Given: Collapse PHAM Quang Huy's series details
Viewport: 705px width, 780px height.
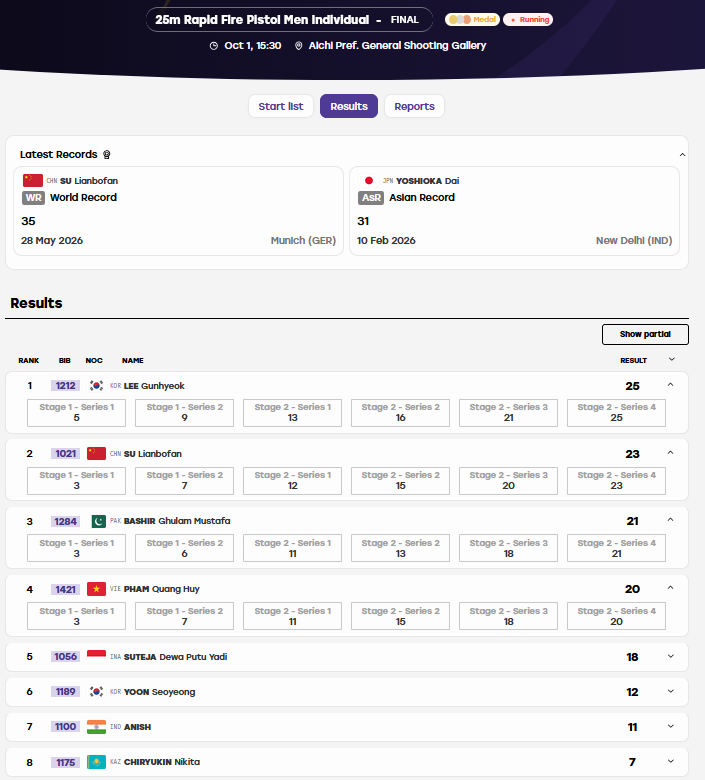Looking at the screenshot, I should point(670,587).
